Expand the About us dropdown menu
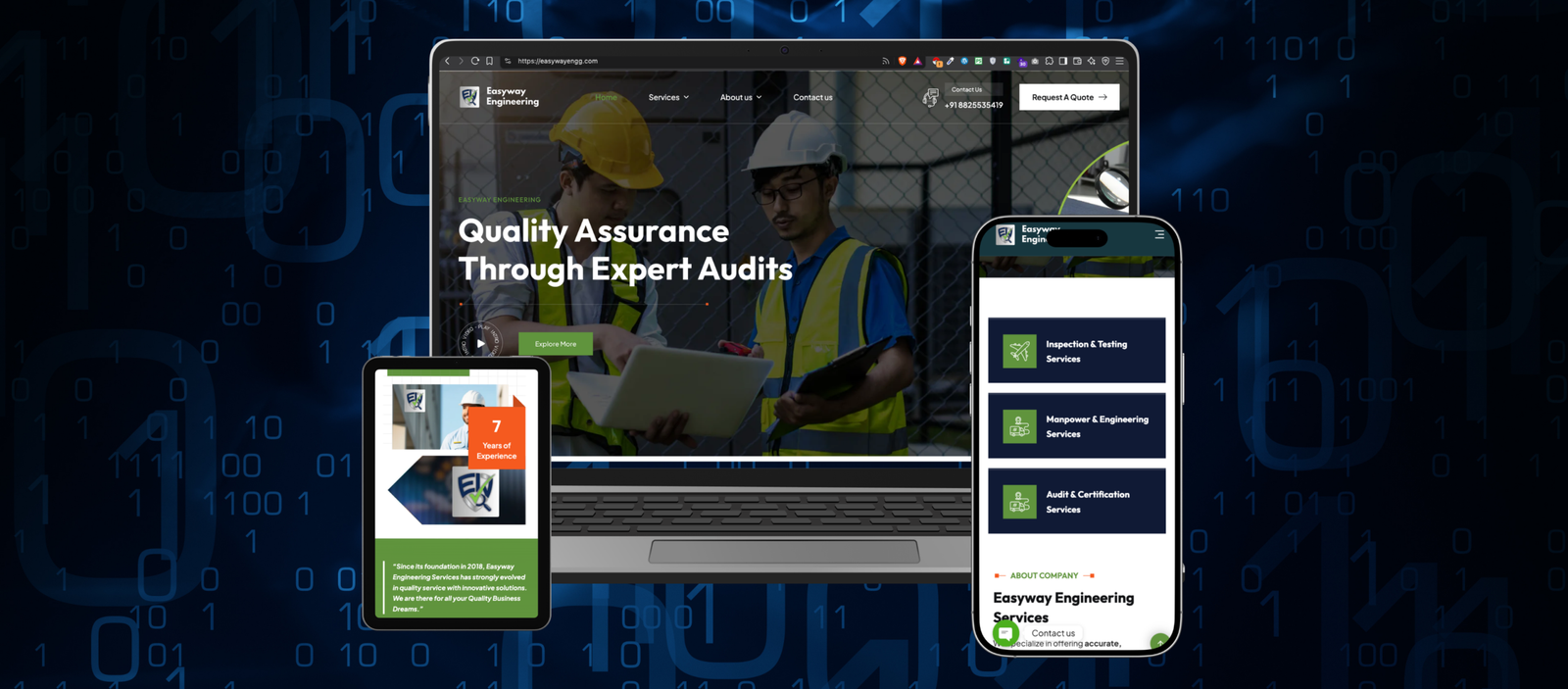The image size is (1568, 689). (x=741, y=97)
